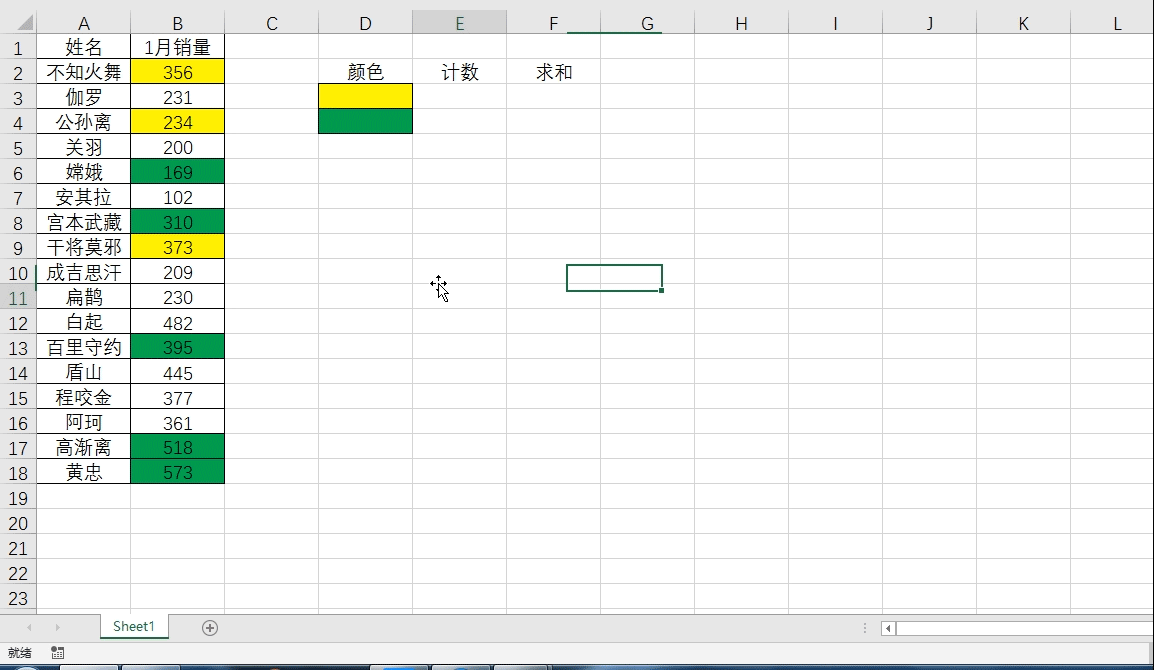Click the 就绪 status bar text
Image resolution: width=1154 pixels, height=670 pixels.
click(20, 652)
